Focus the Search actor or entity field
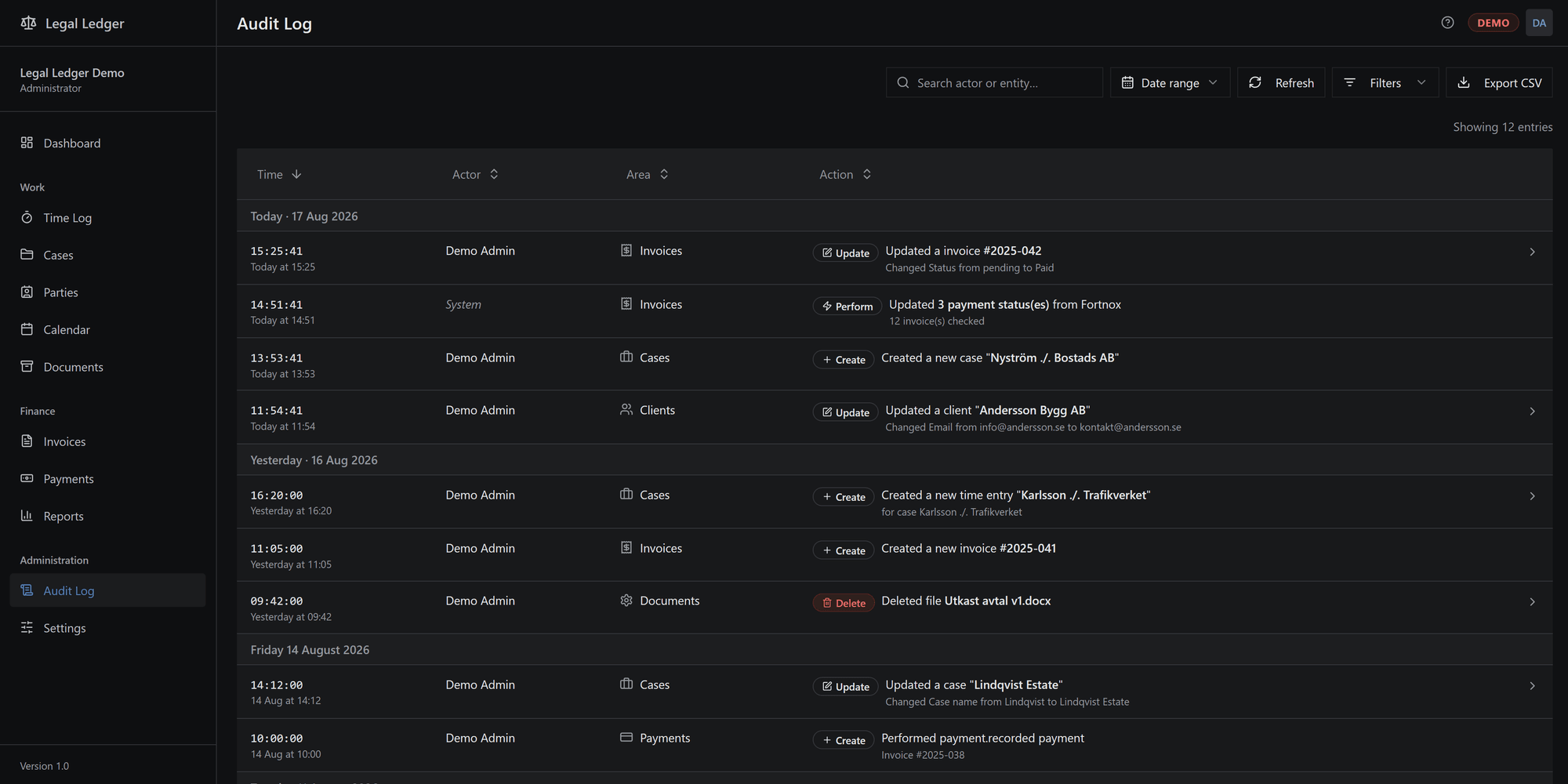The width and height of the screenshot is (1568, 784). (994, 82)
